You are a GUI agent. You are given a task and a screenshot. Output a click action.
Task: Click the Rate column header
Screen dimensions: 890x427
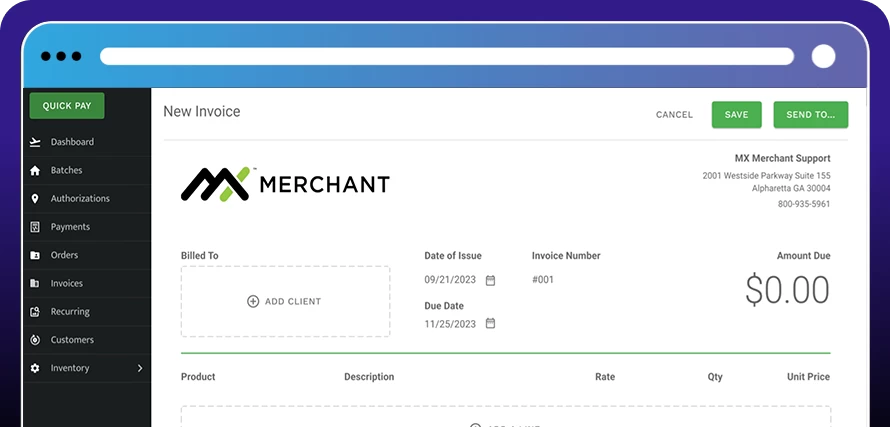604,377
